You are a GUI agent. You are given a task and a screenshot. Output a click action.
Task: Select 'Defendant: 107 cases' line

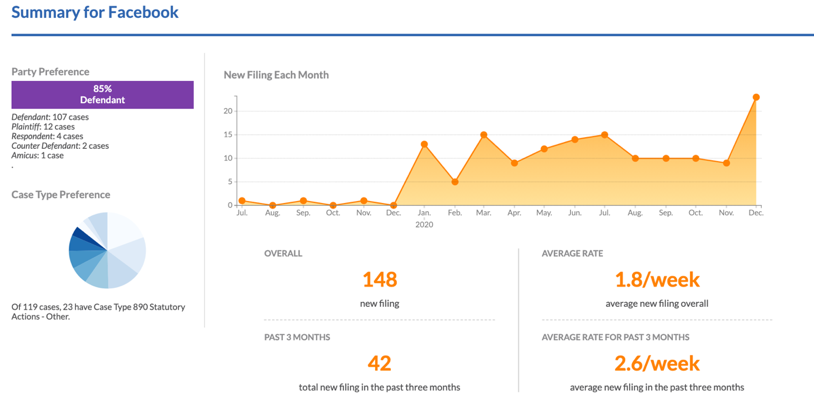(x=50, y=117)
